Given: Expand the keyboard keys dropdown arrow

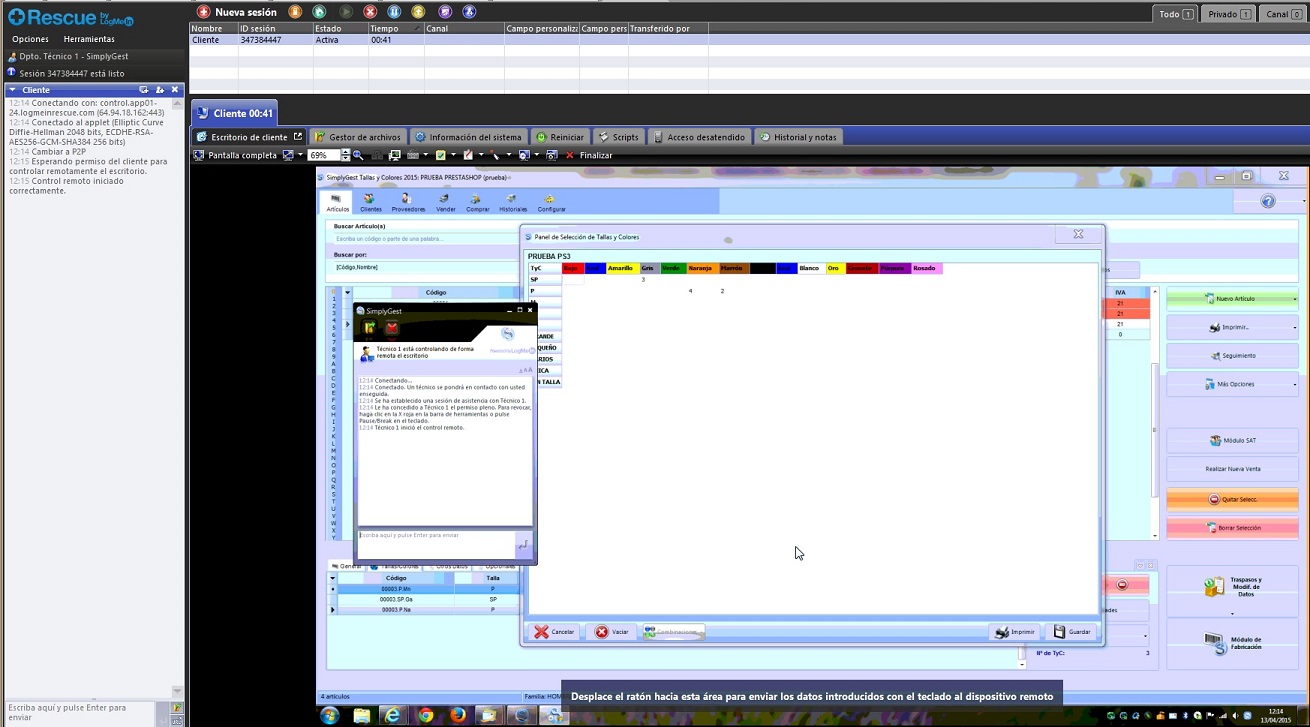Looking at the screenshot, I should click(426, 155).
